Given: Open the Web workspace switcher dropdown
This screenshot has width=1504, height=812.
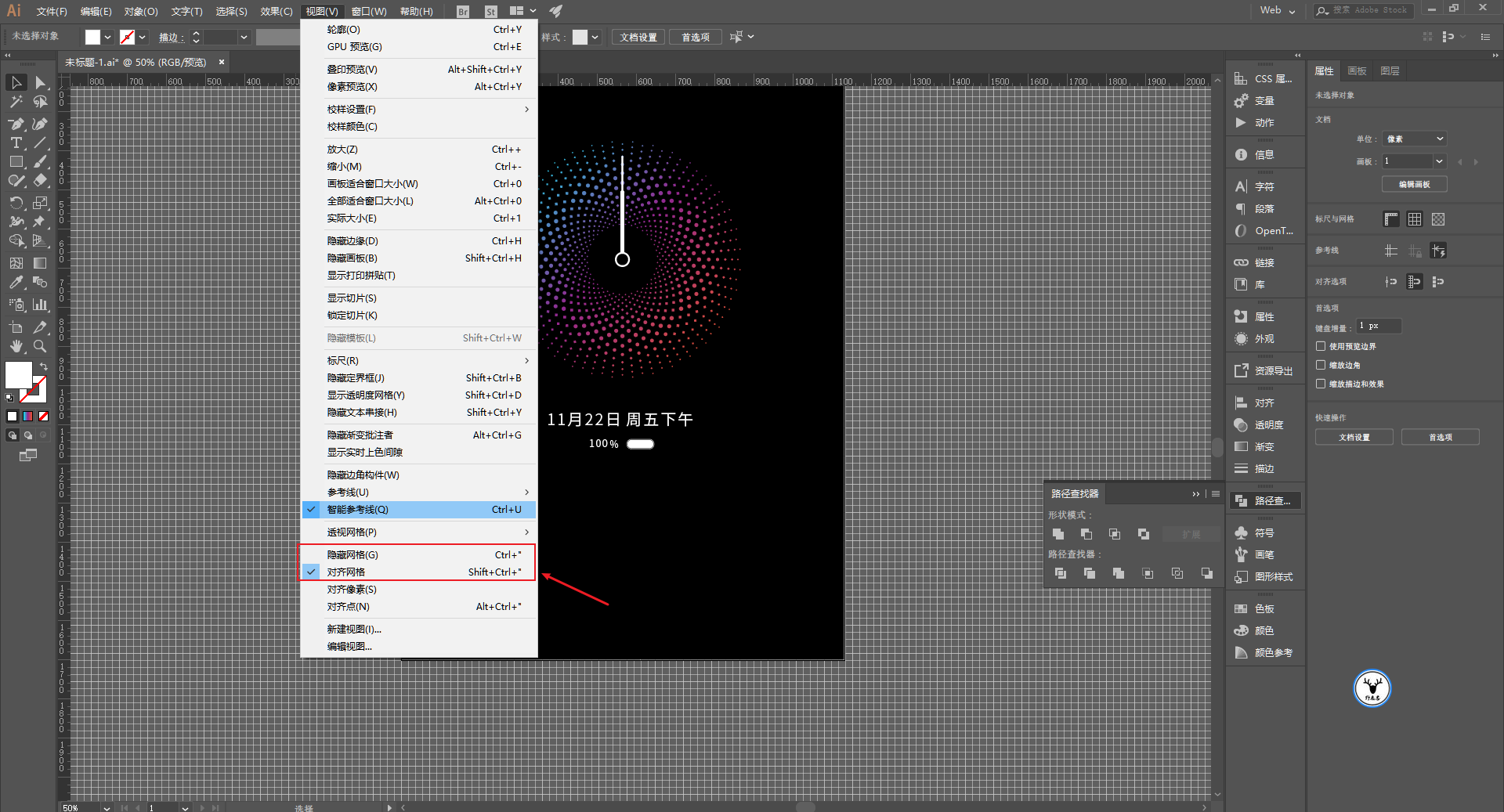Looking at the screenshot, I should click(1278, 10).
